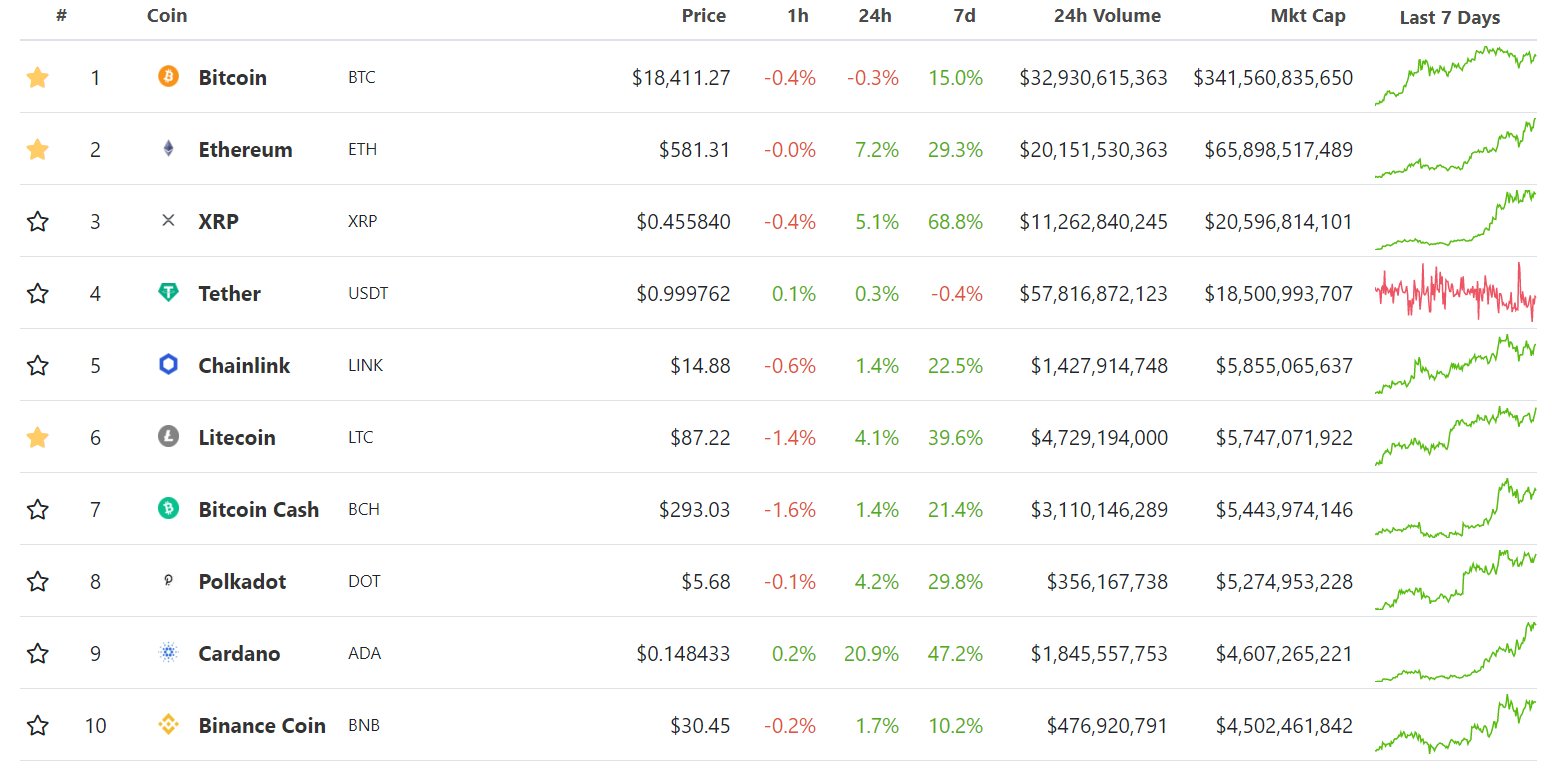Sort by Mkt Cap column header
This screenshot has height=761, width=1557.
tap(1308, 16)
